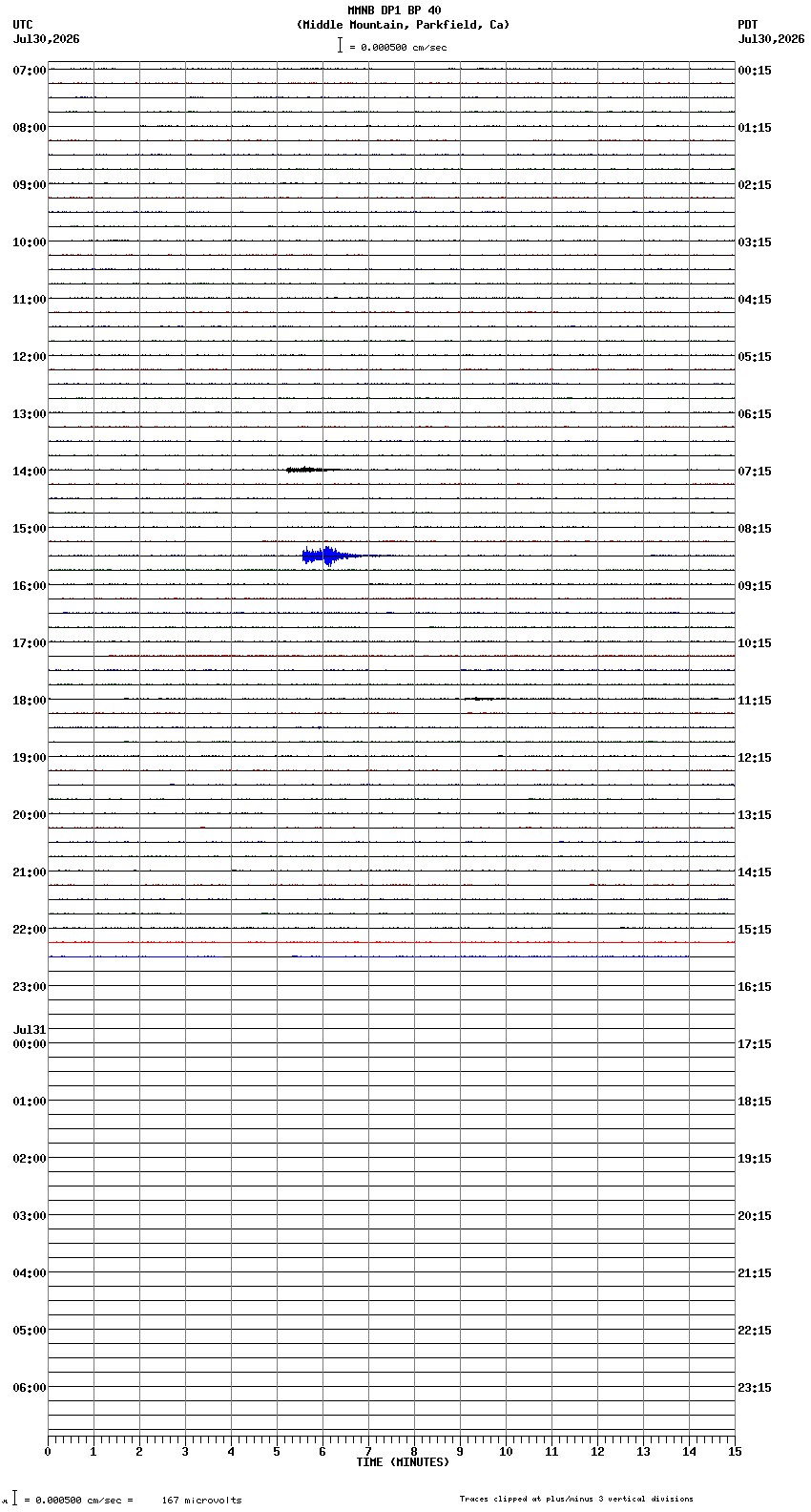Click the '16:00' UTC time label
This screenshot has width=811, height=1512.
30,586
